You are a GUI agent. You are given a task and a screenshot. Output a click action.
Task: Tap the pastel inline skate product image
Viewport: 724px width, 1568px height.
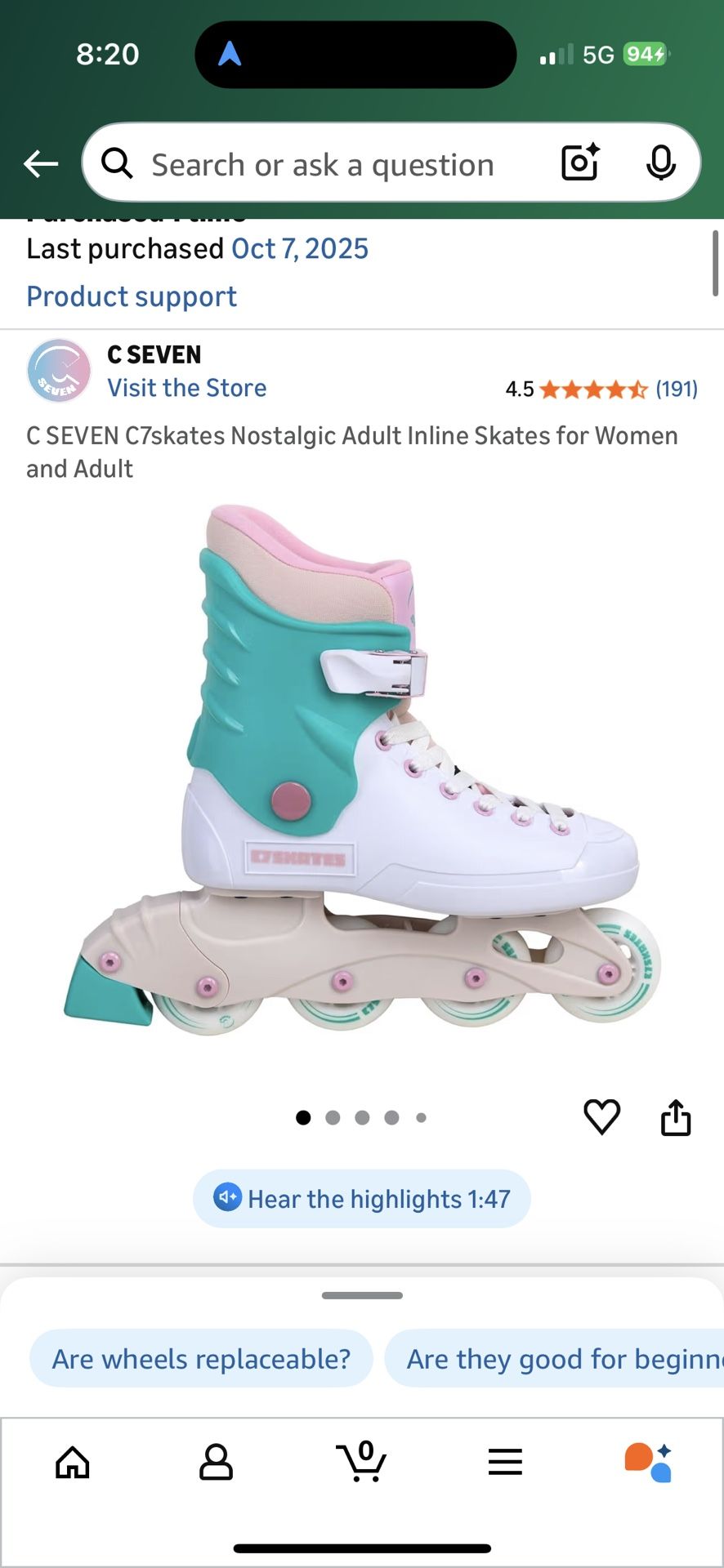(x=362, y=770)
